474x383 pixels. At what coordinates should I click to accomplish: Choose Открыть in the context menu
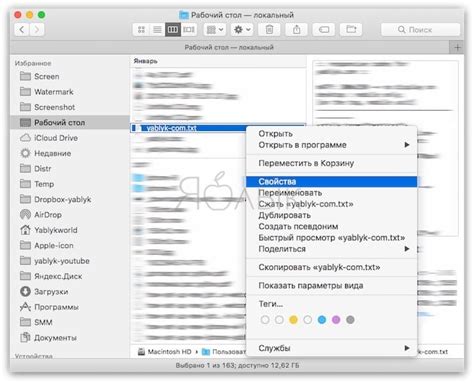(331, 134)
